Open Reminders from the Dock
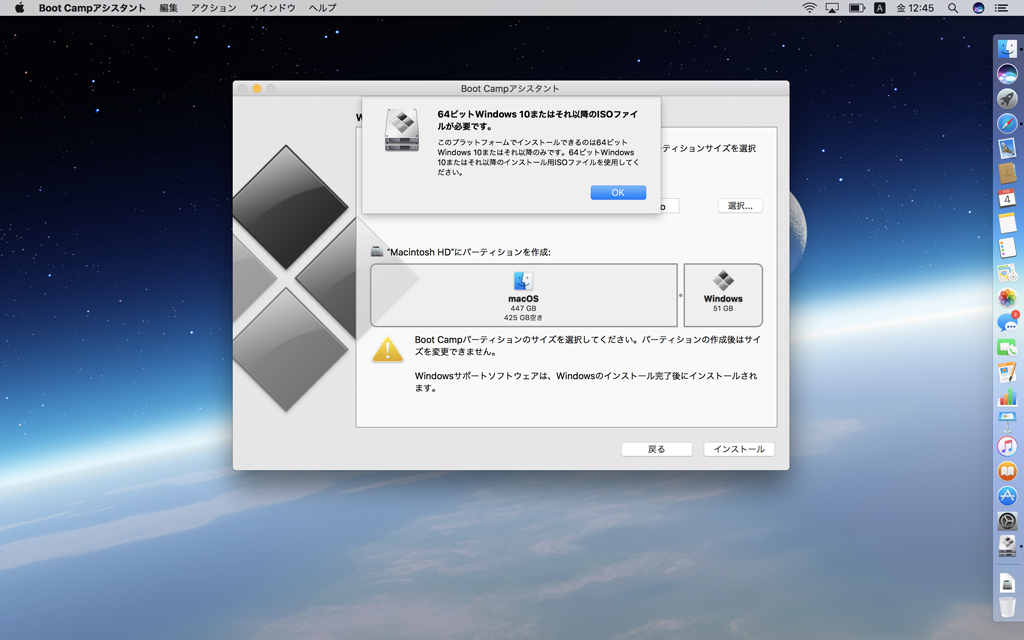1024x640 pixels. coord(1007,248)
